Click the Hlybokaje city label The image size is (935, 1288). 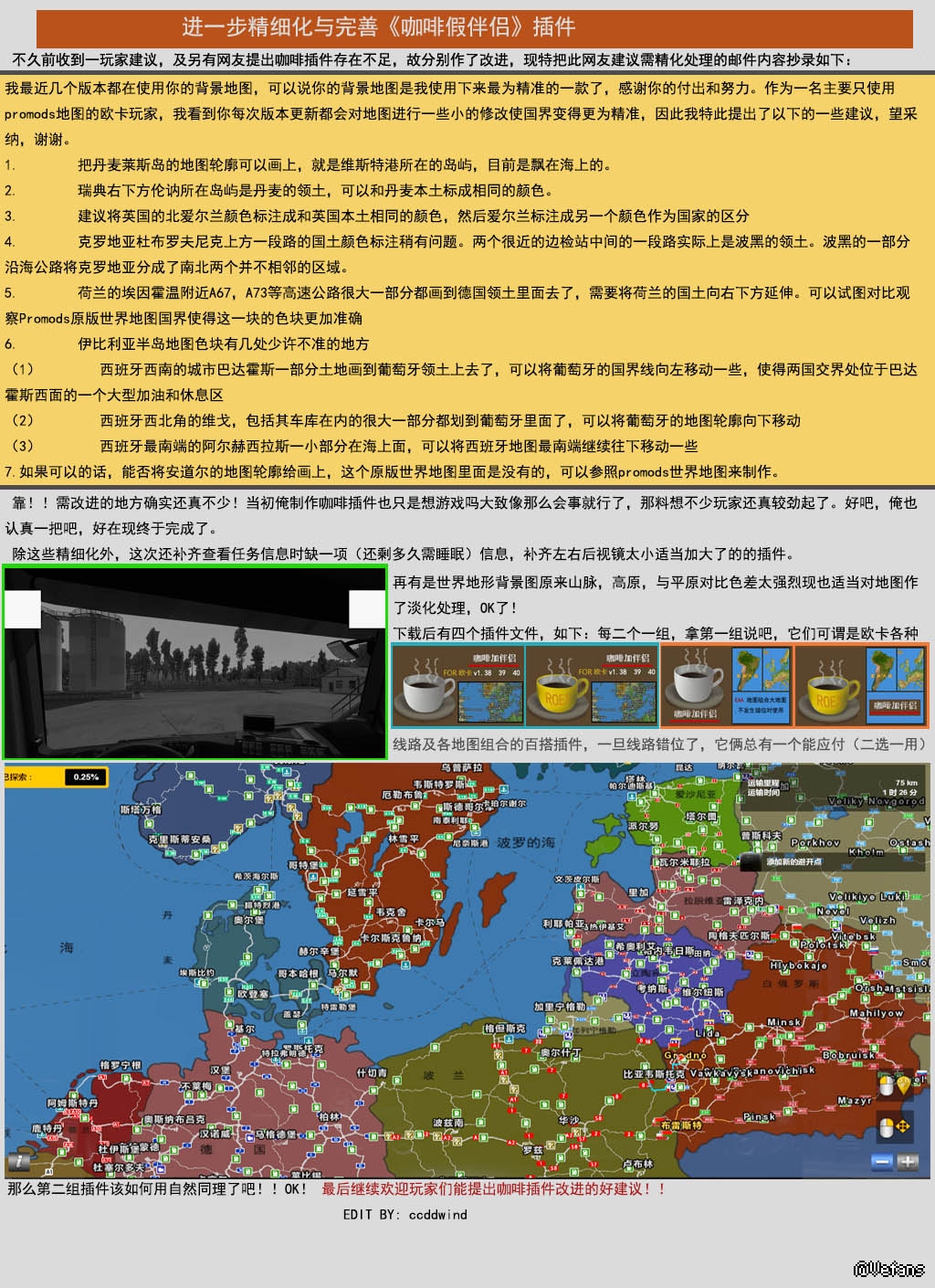[799, 966]
